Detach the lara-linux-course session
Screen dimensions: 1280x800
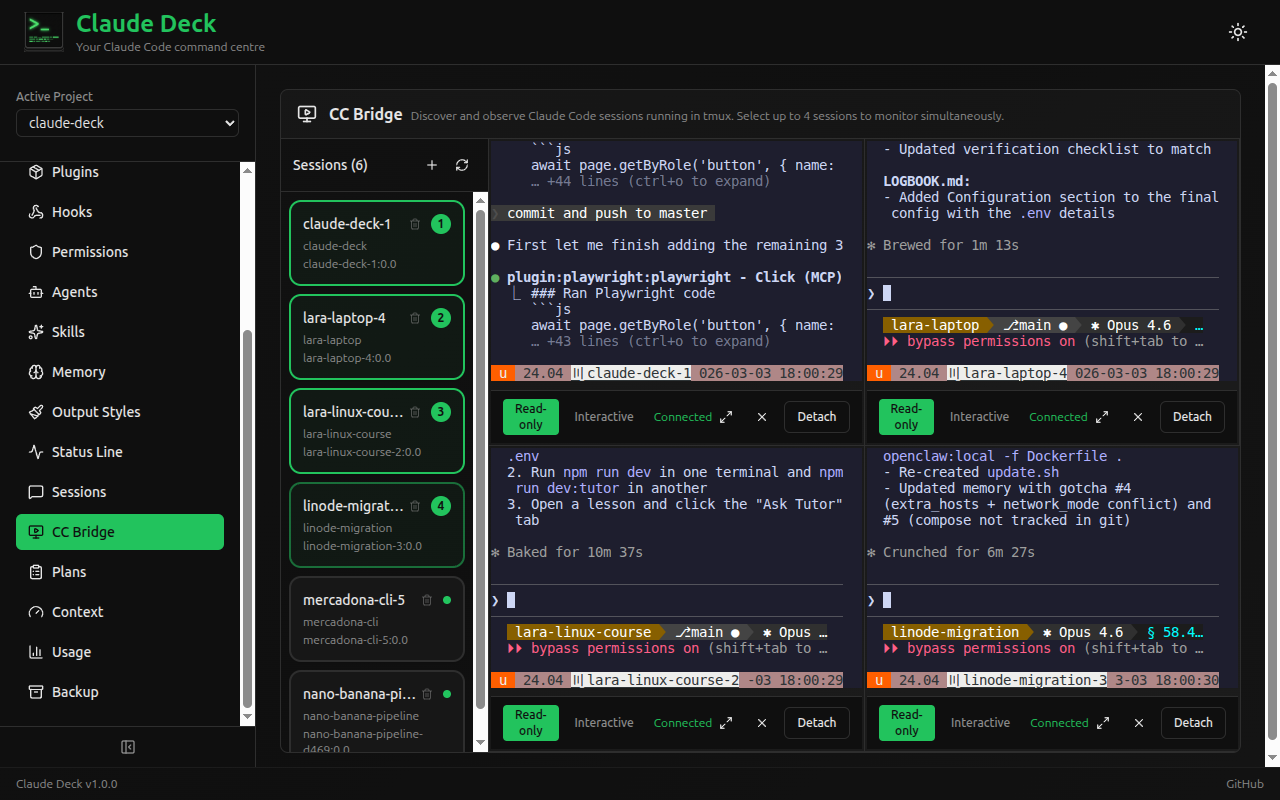coord(816,722)
